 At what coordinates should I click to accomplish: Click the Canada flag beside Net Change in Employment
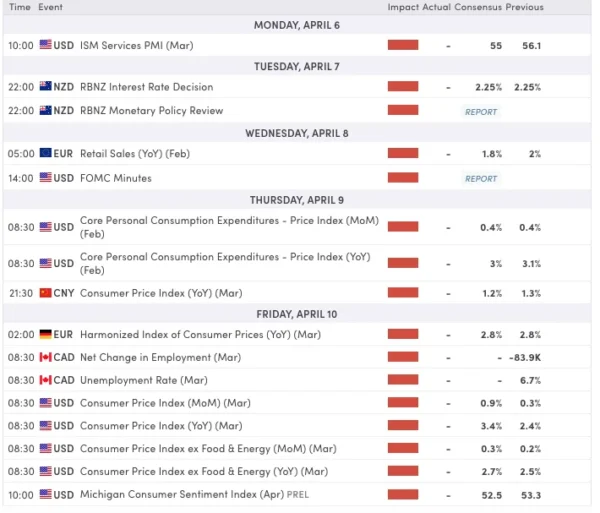(46, 357)
